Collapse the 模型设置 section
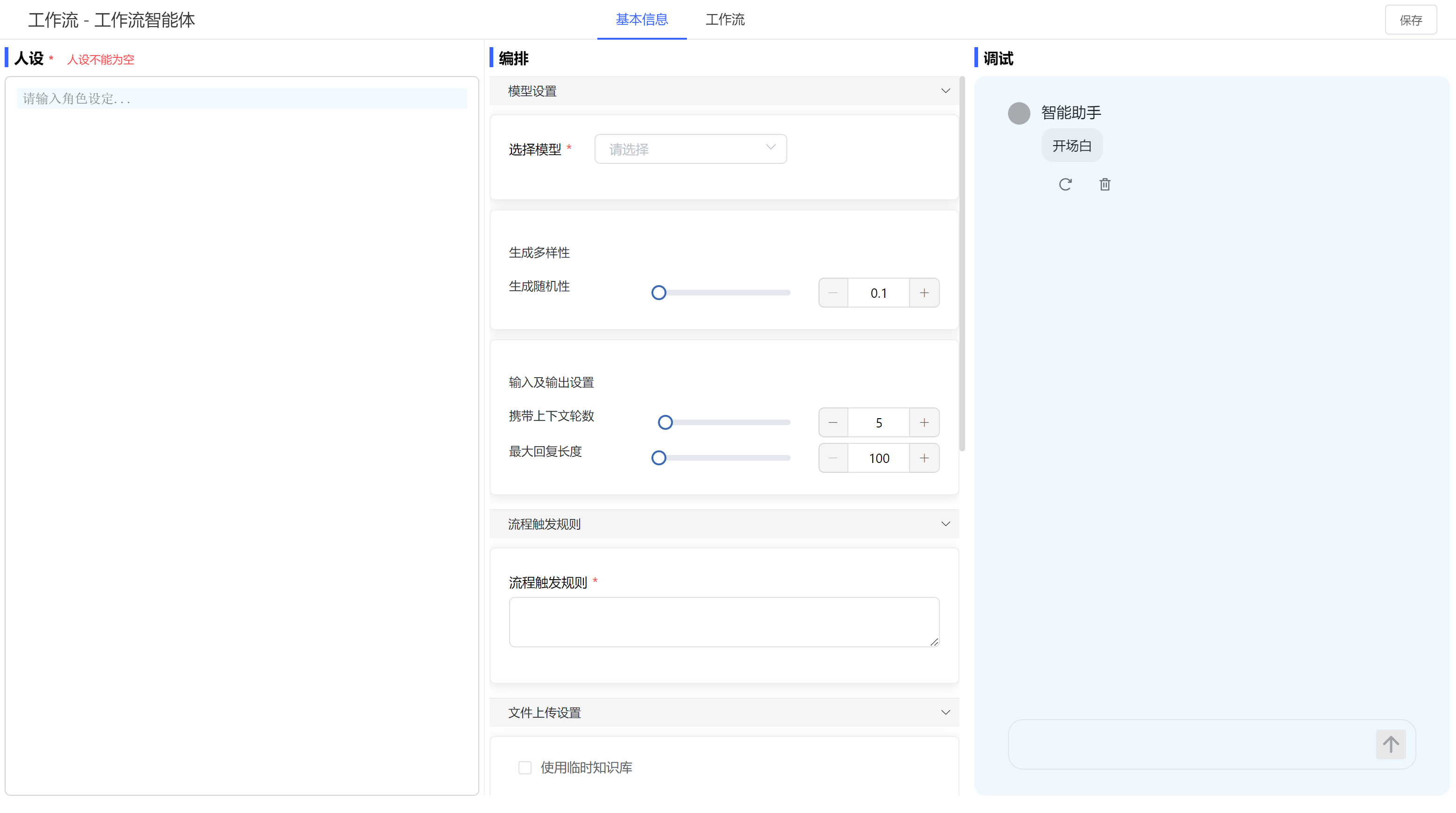The height and width of the screenshot is (813, 1456). [945, 91]
